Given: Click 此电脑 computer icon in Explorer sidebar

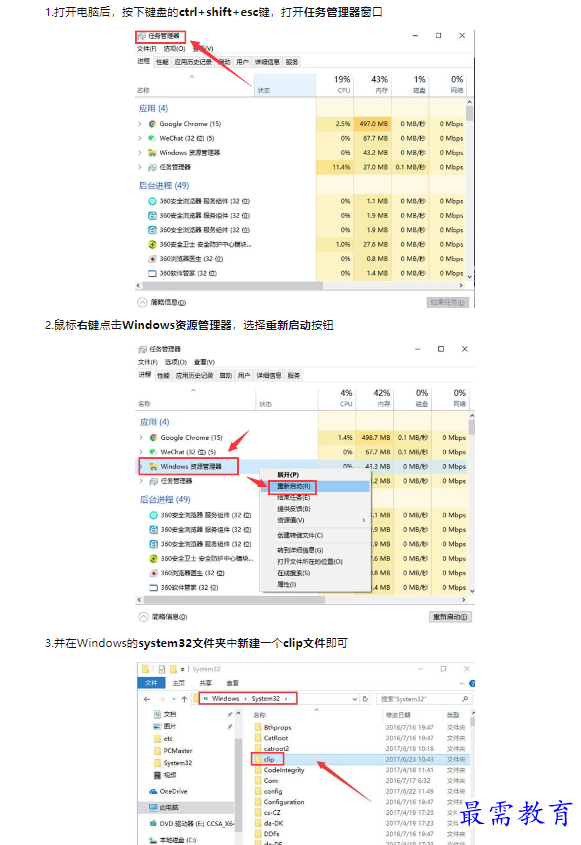Looking at the screenshot, I should [x=153, y=808].
